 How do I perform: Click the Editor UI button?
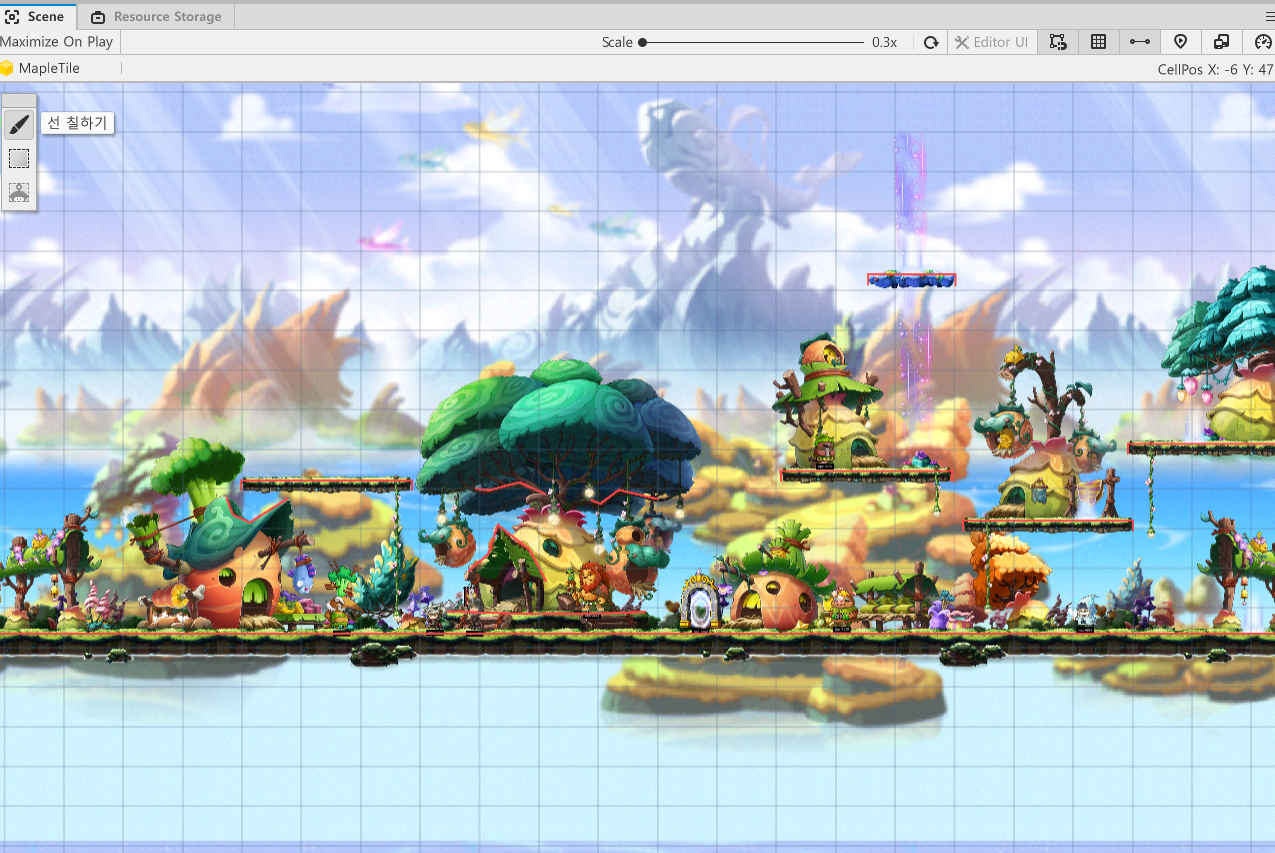click(991, 42)
